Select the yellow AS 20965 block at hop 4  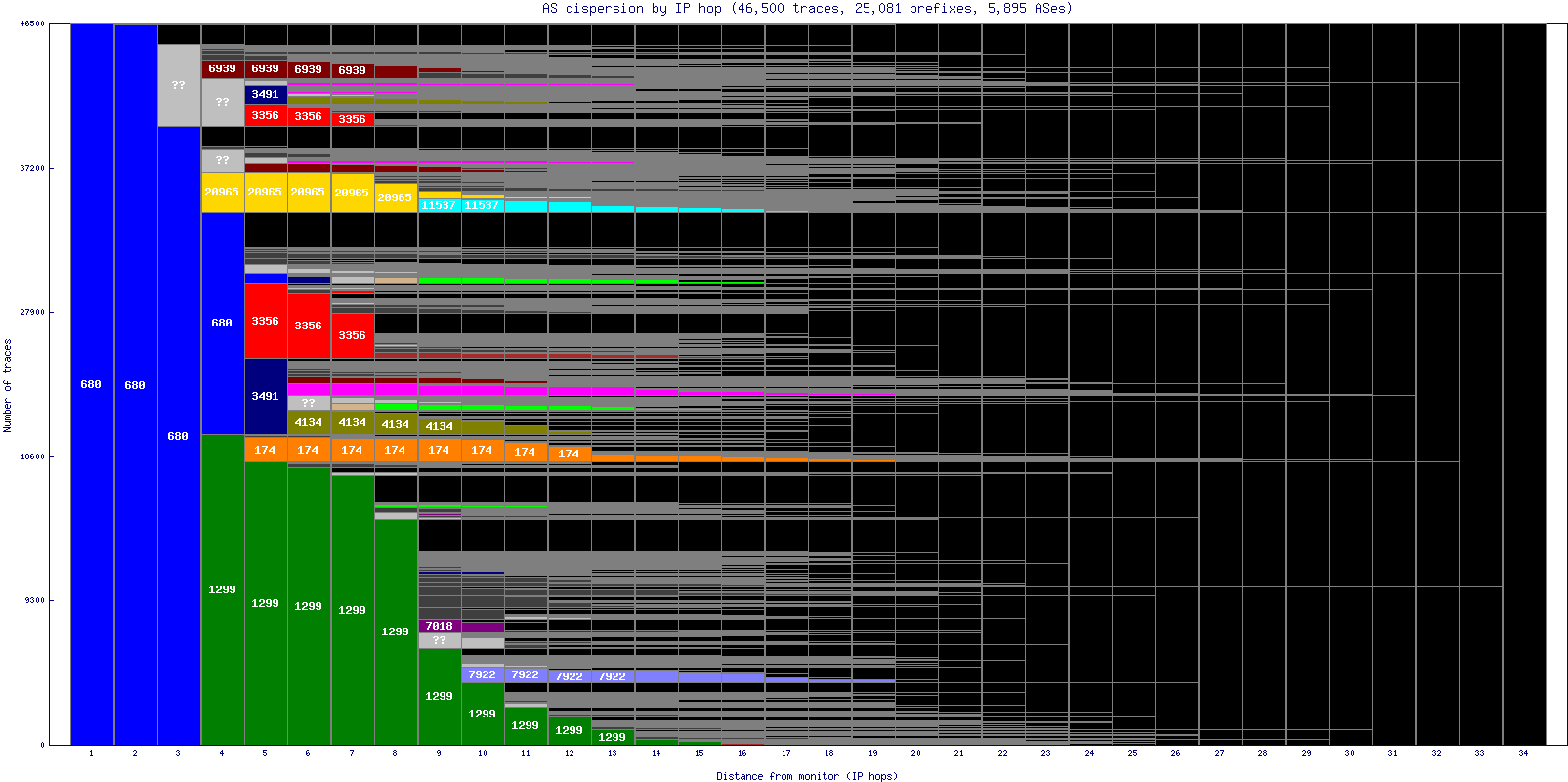(223, 193)
